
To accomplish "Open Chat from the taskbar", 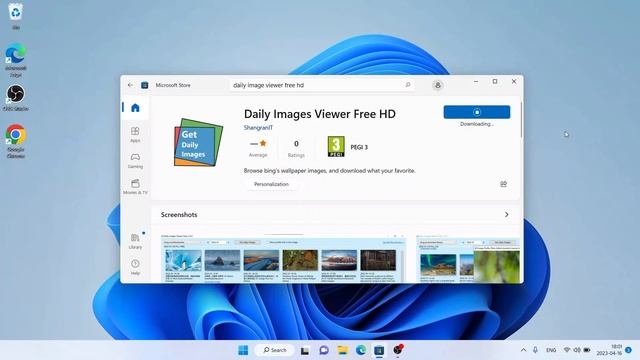I will pyautogui.click(x=324, y=350).
